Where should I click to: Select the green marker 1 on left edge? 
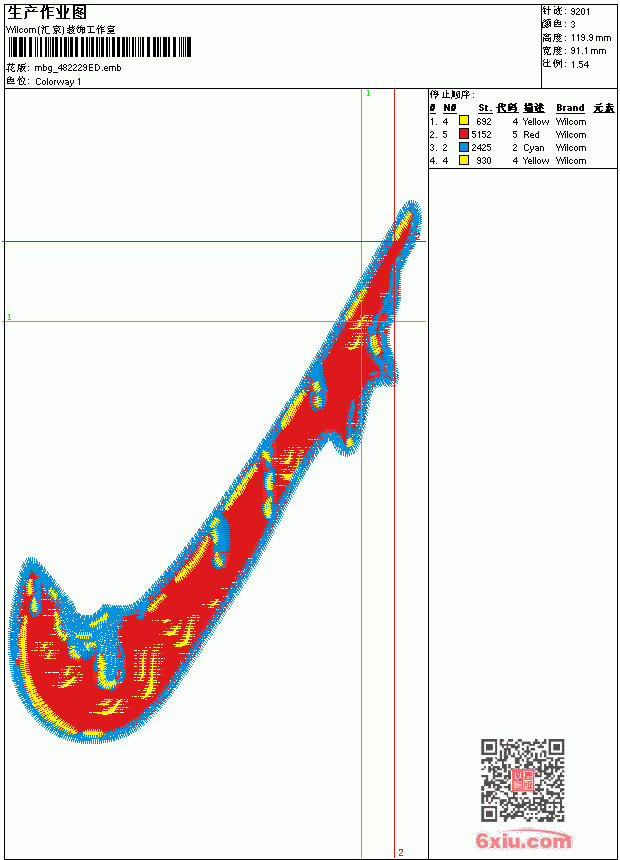tap(9, 317)
